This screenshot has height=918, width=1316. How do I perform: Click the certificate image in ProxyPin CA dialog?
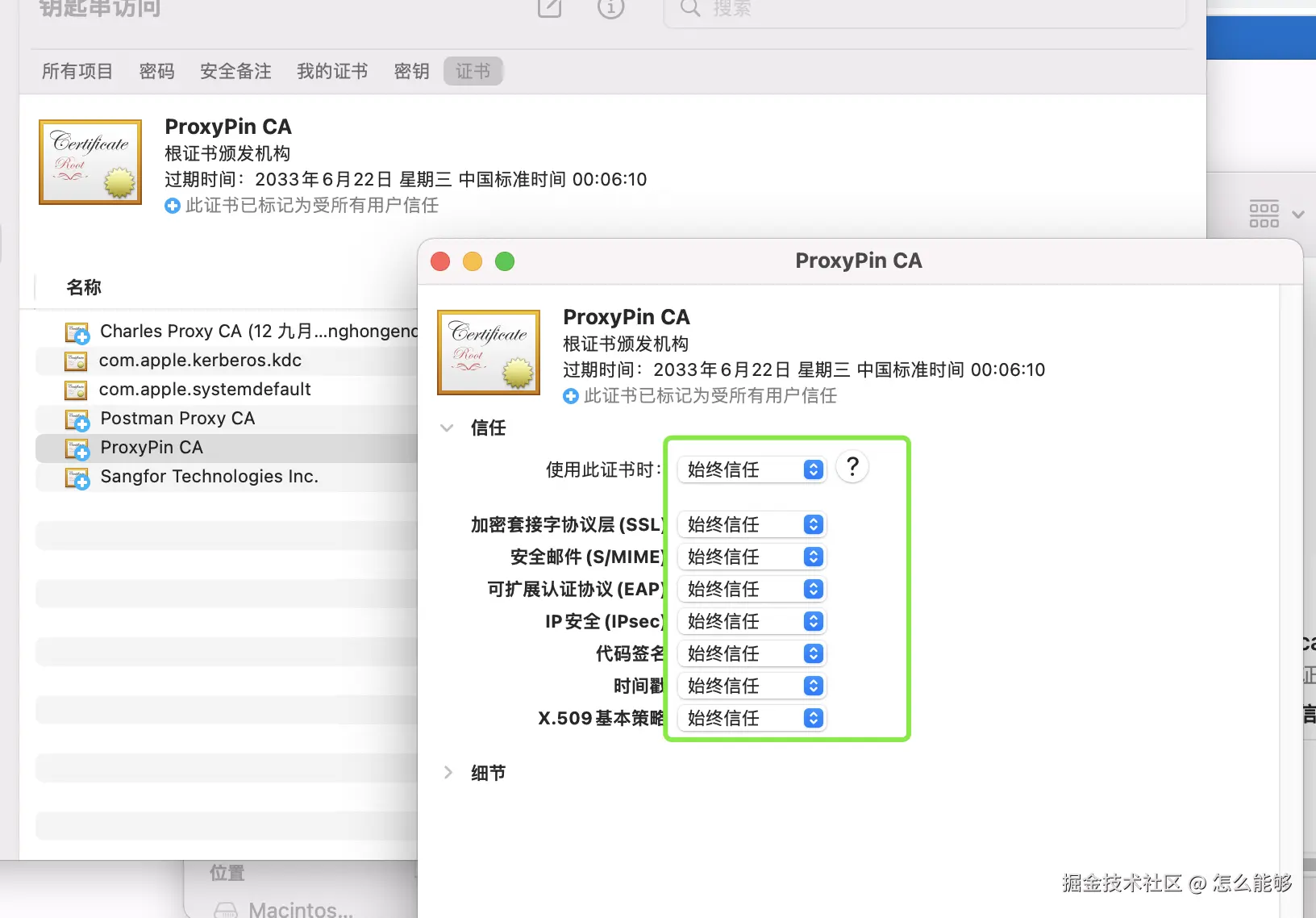[489, 353]
